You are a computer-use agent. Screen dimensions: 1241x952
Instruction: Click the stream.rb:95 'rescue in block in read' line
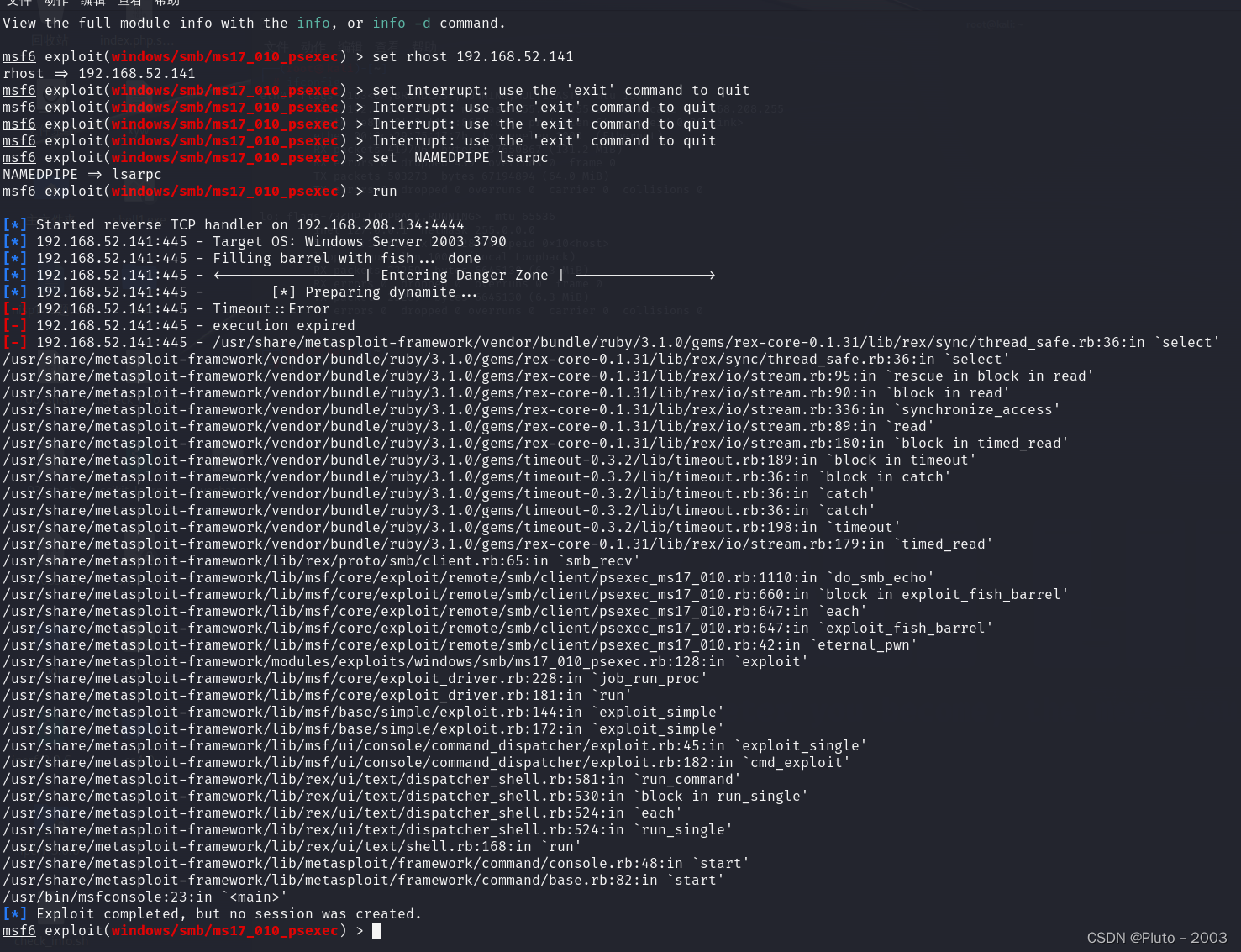pos(548,376)
